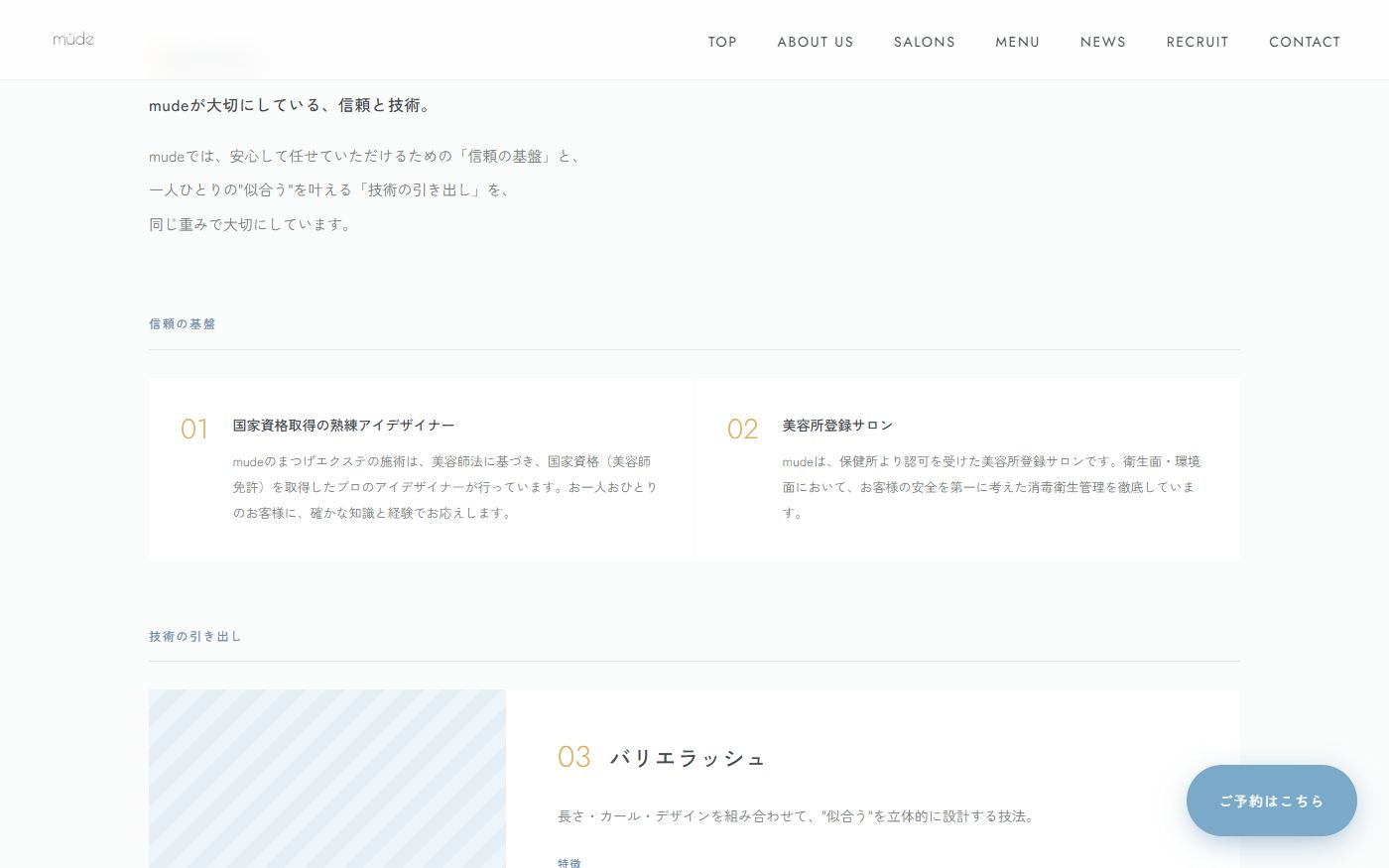Screen dimensions: 1389x868
Task: Click the ご予約はこちら reservation button
Action: click(1272, 801)
